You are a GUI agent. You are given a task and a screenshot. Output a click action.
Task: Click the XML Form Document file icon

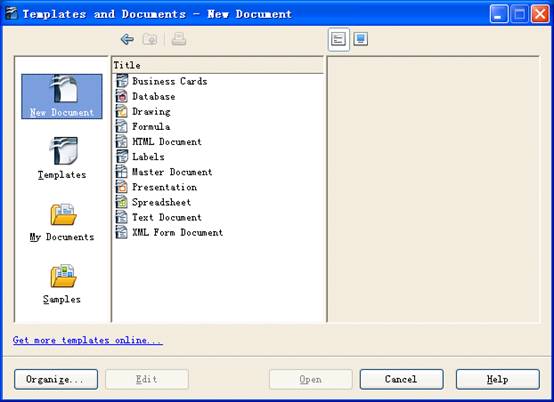coord(122,232)
